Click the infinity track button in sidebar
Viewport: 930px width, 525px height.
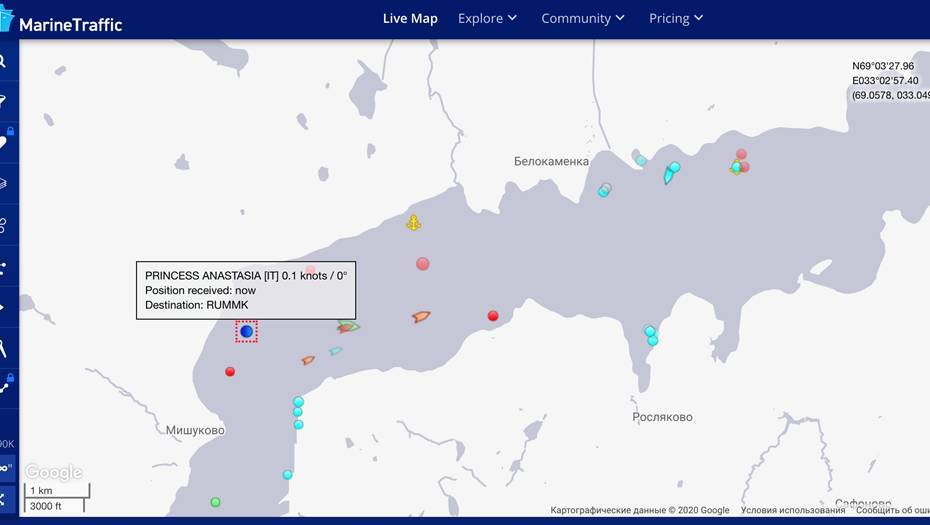point(5,468)
